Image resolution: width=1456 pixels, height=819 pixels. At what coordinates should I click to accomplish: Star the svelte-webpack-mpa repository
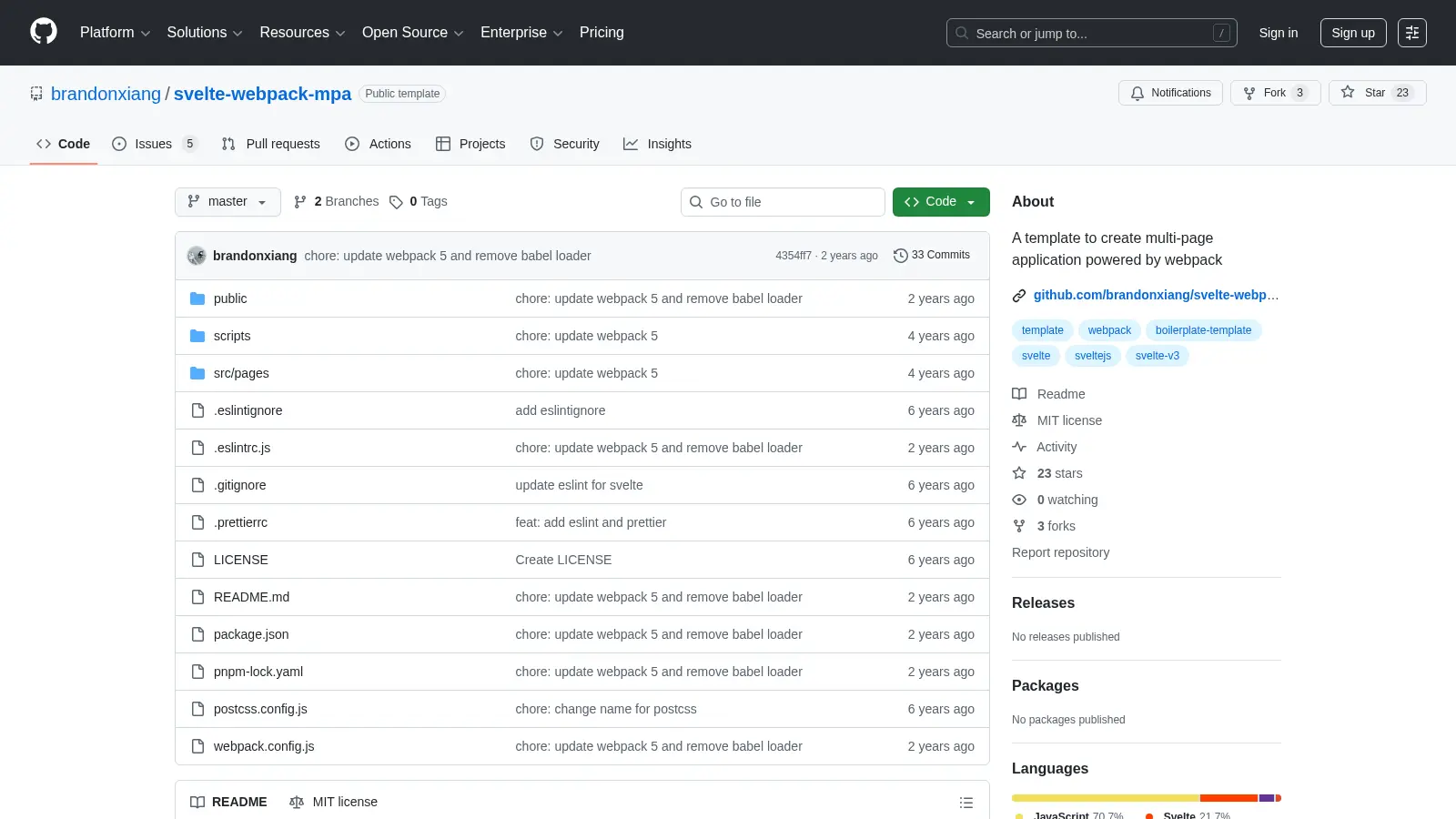point(1377,93)
